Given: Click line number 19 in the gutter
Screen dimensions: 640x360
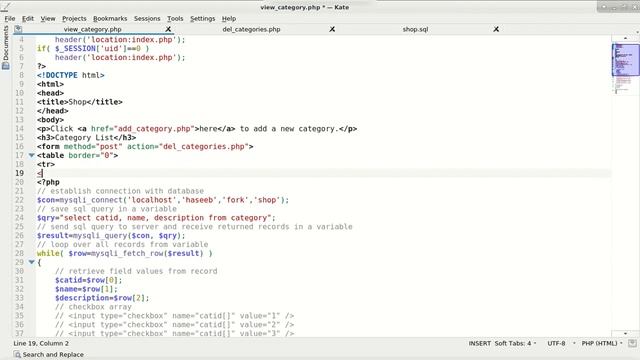Looking at the screenshot, I should pyautogui.click(x=19, y=173).
